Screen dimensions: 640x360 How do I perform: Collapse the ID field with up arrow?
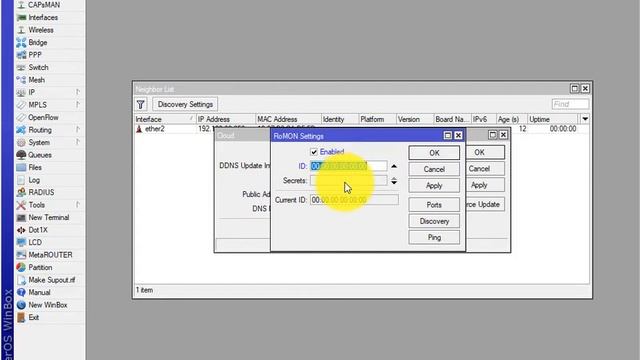pyautogui.click(x=394, y=166)
